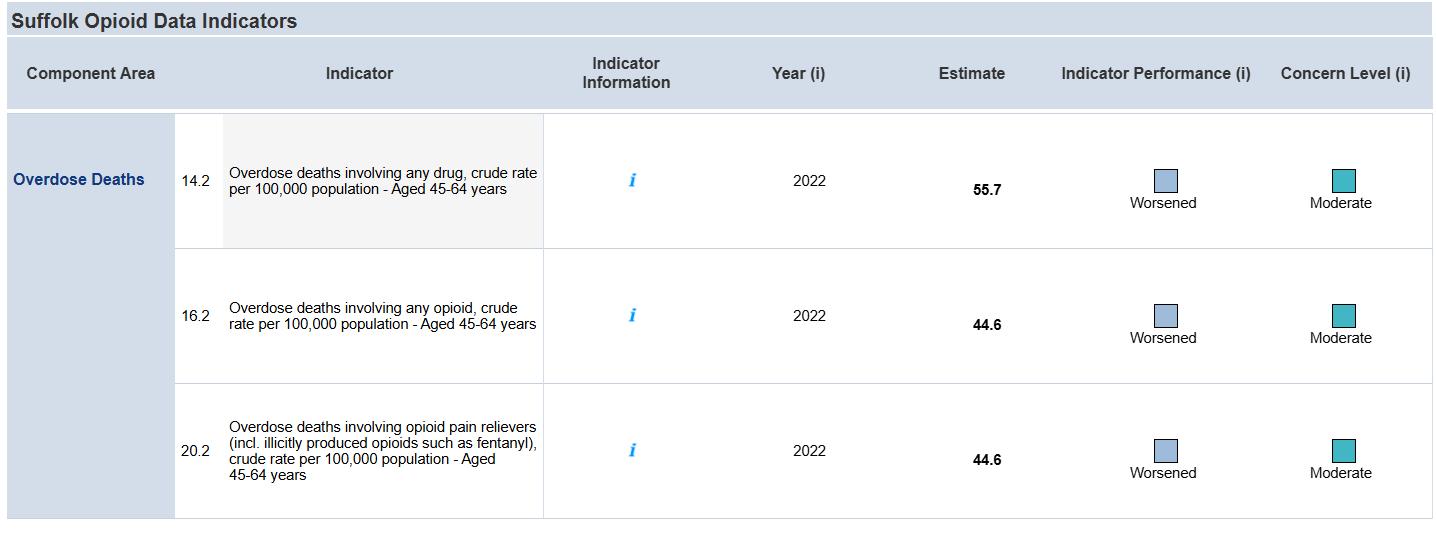Open info icon for indicator 20.2
Image resolution: width=1436 pixels, height=536 pixels.
point(632,451)
